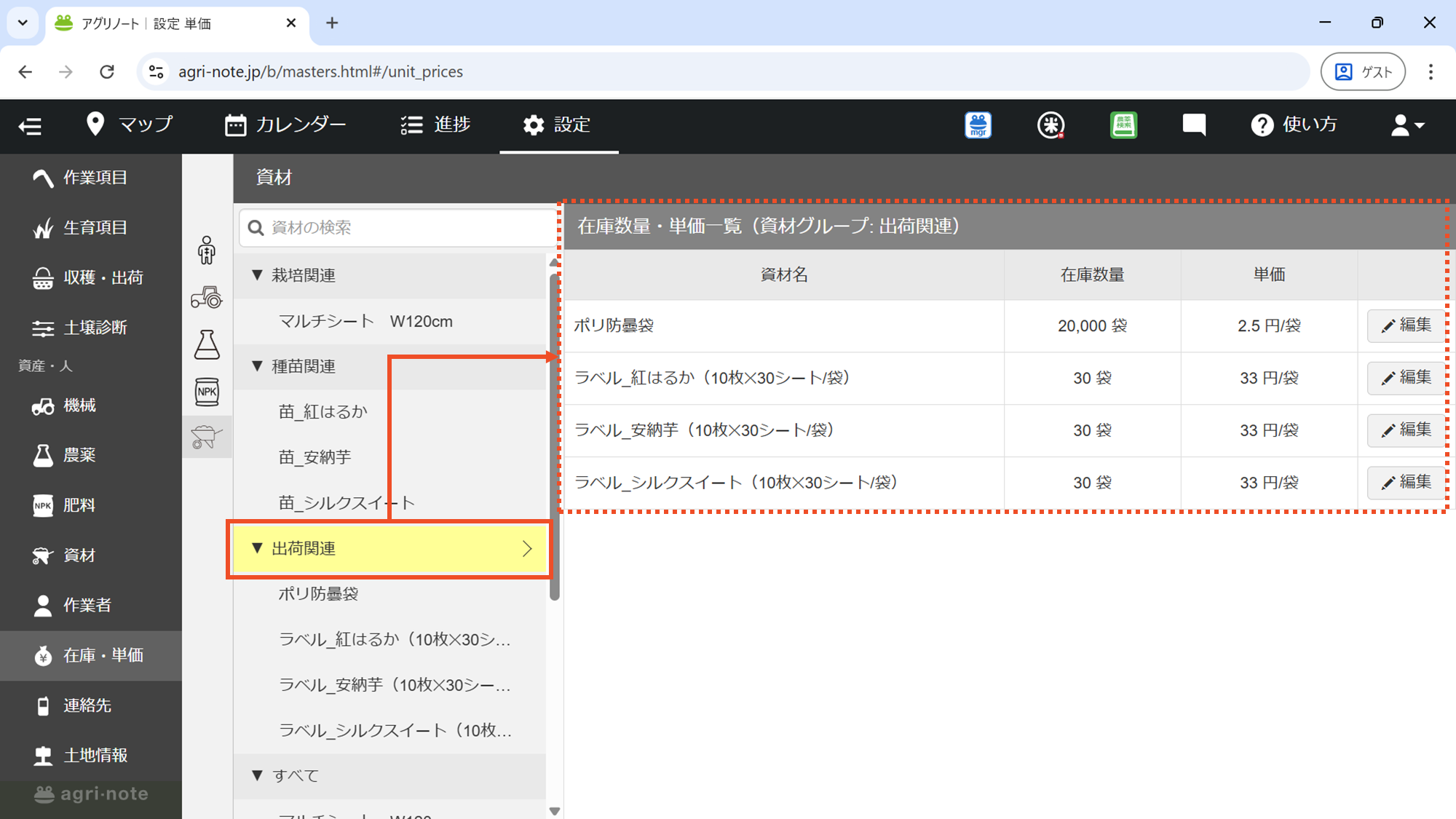Image resolution: width=1456 pixels, height=819 pixels.
Task: Click the 2.5 円/袋 unit price cell
Action: click(1269, 325)
